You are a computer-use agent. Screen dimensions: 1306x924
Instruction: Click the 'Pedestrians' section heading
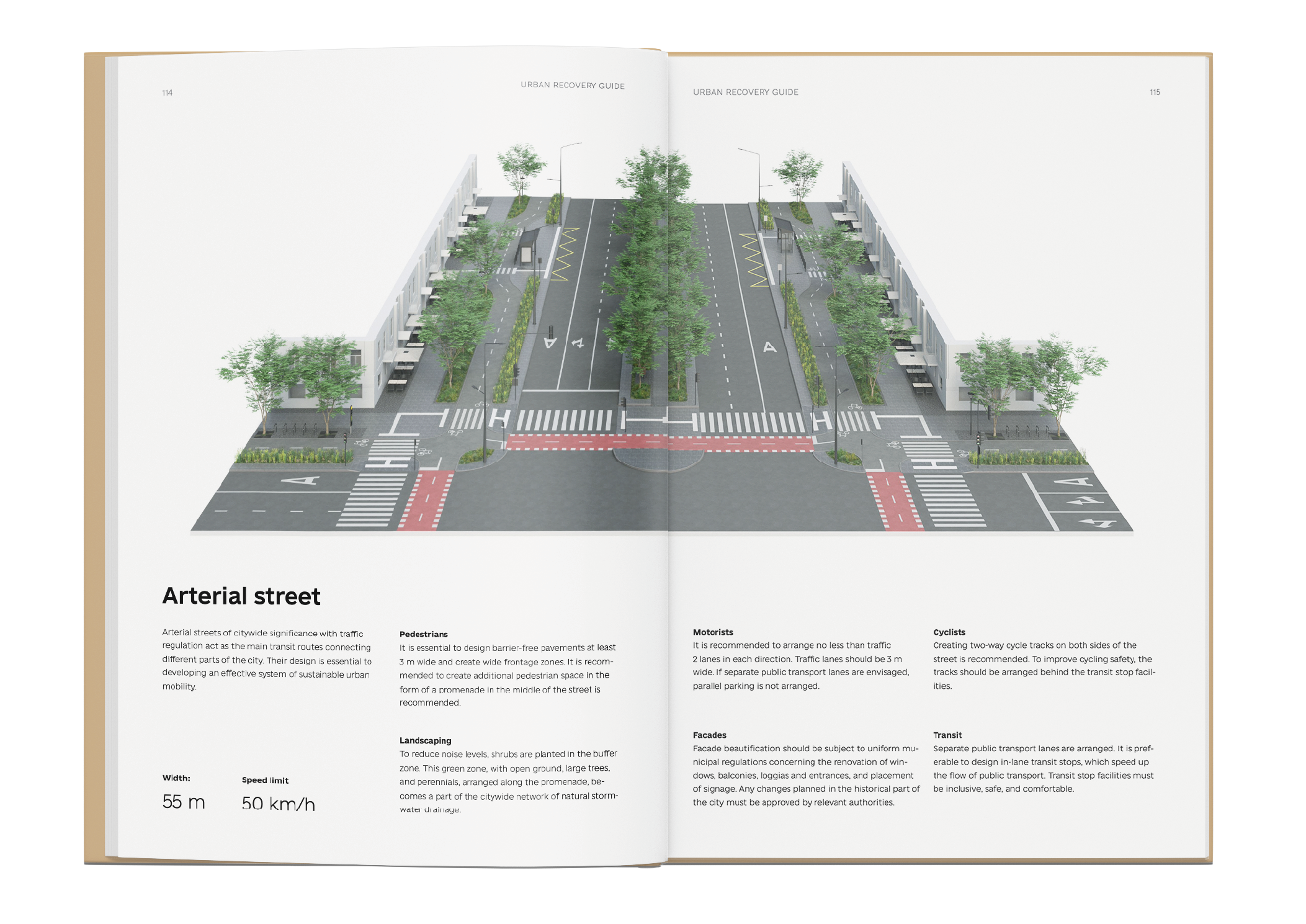423,634
